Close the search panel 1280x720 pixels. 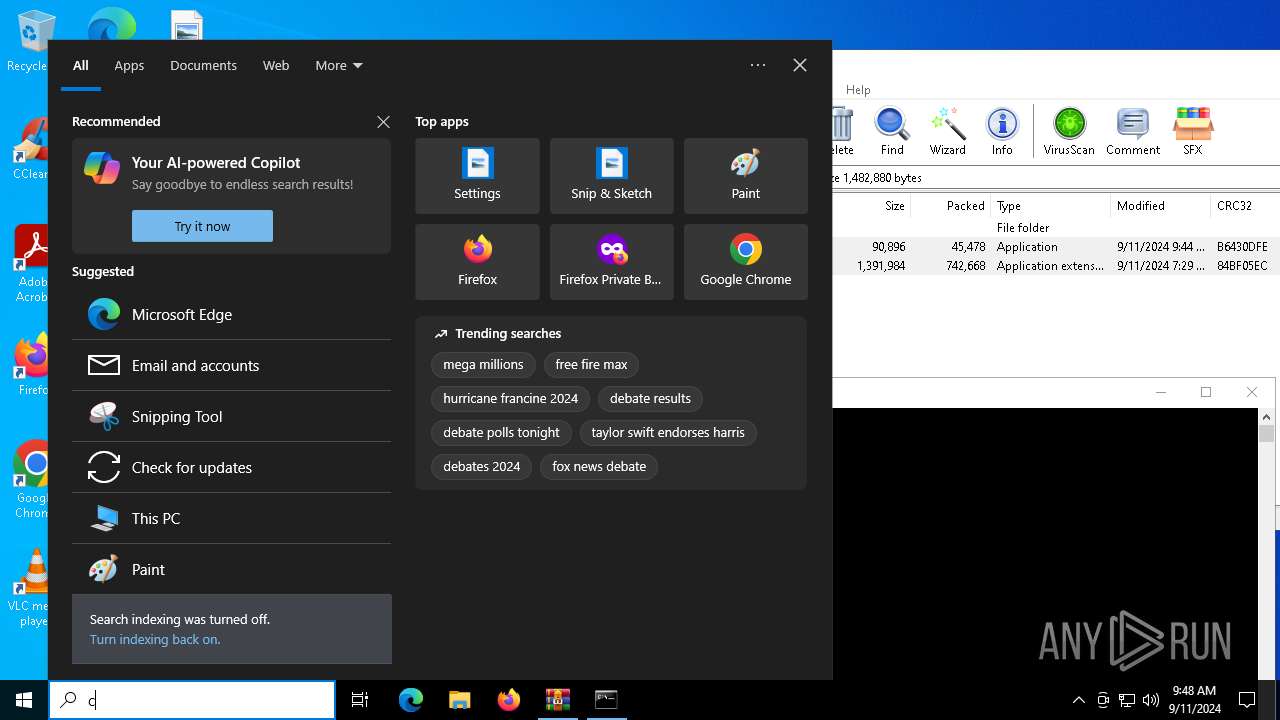799,65
